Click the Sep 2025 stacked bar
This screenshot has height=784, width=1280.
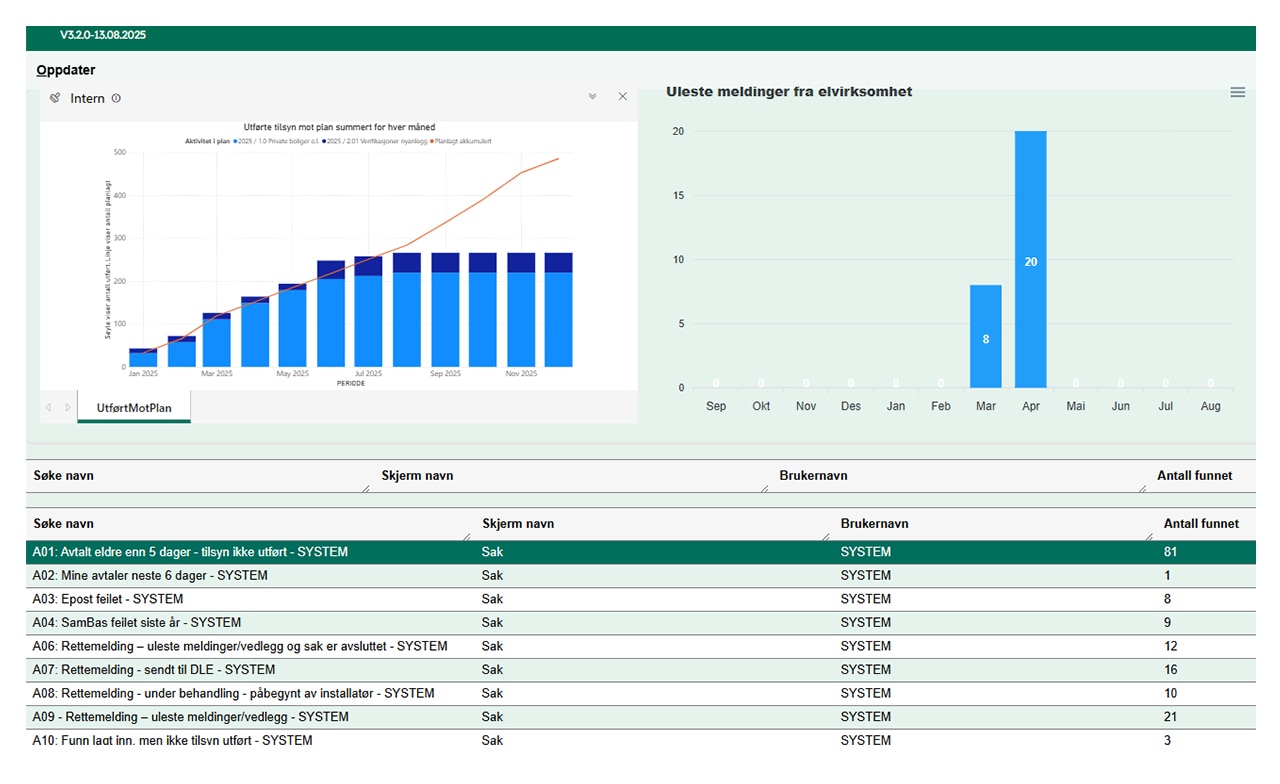point(444,310)
